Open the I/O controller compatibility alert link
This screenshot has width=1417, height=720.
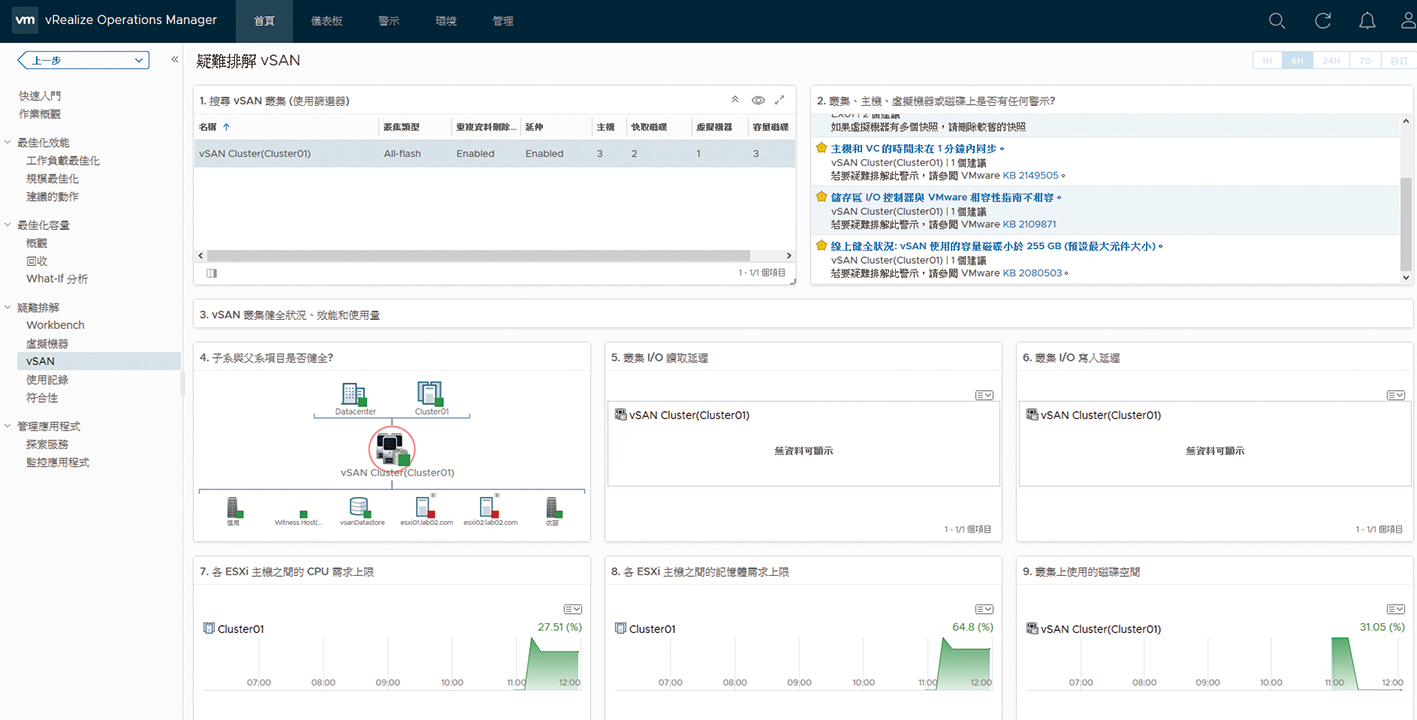coord(946,197)
